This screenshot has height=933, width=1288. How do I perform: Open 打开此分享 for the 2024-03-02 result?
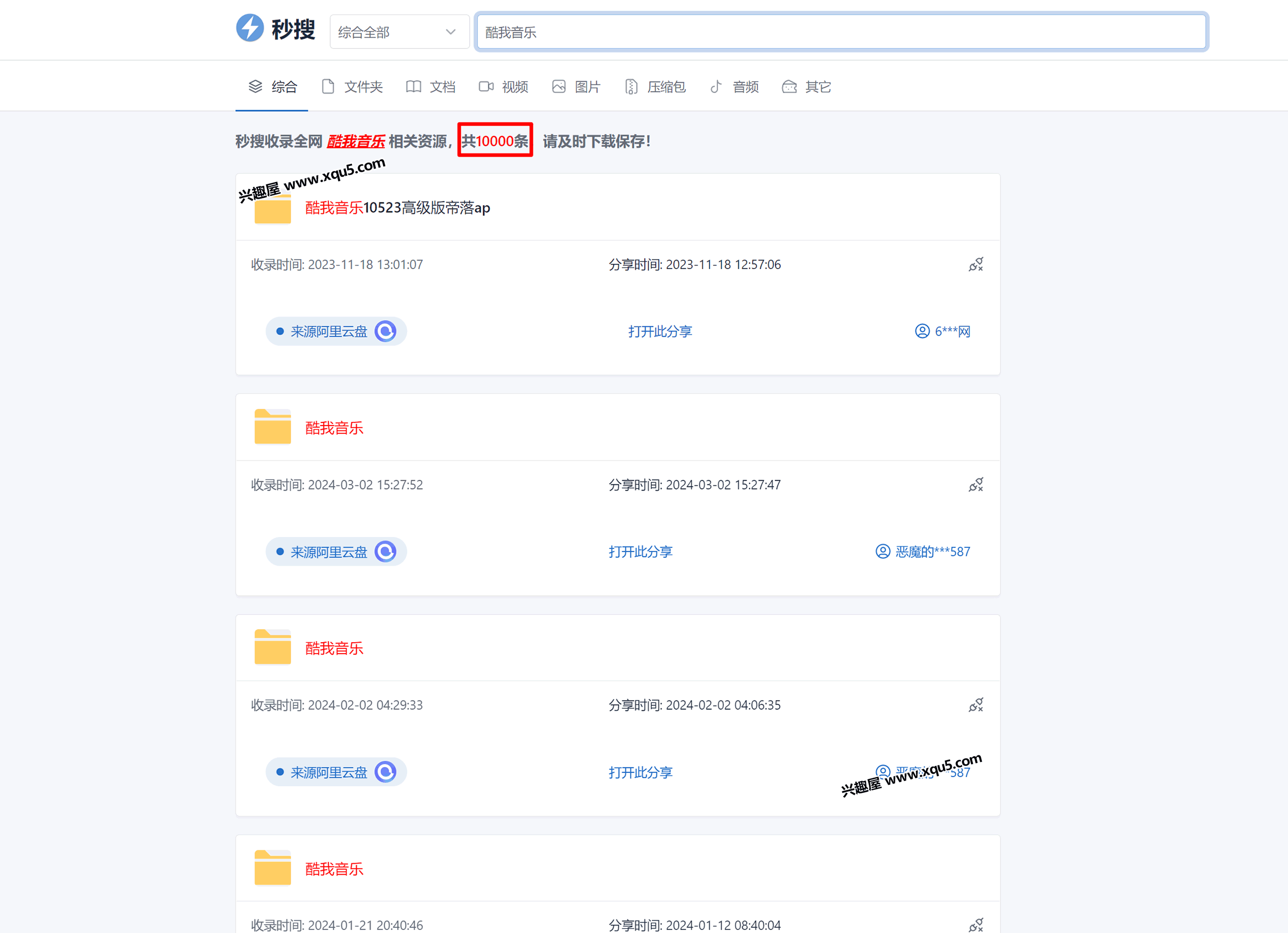(640, 552)
